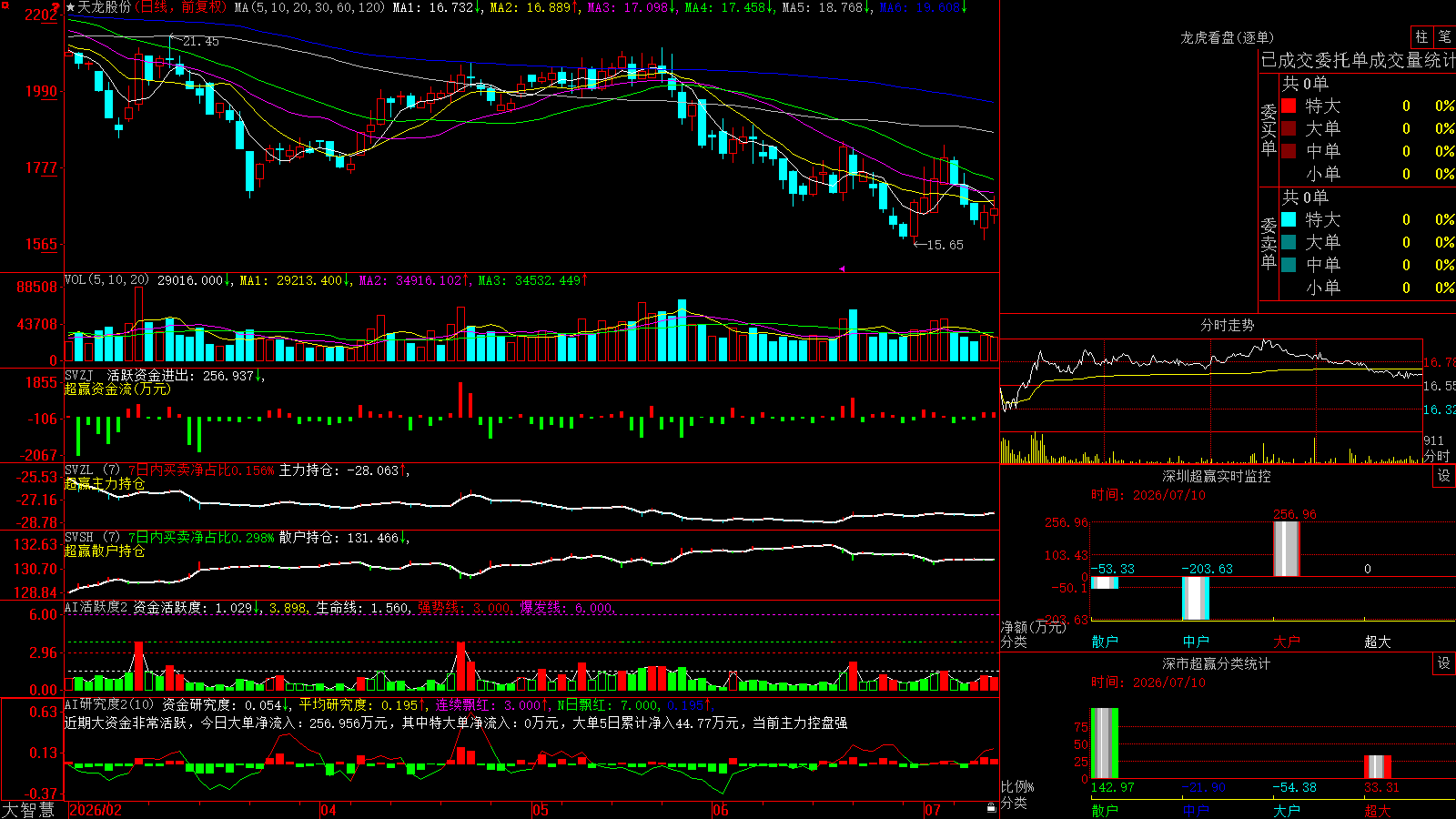Image resolution: width=1456 pixels, height=819 pixels.
Task: Click the stock name 天龙股份
Action: tap(105, 7)
